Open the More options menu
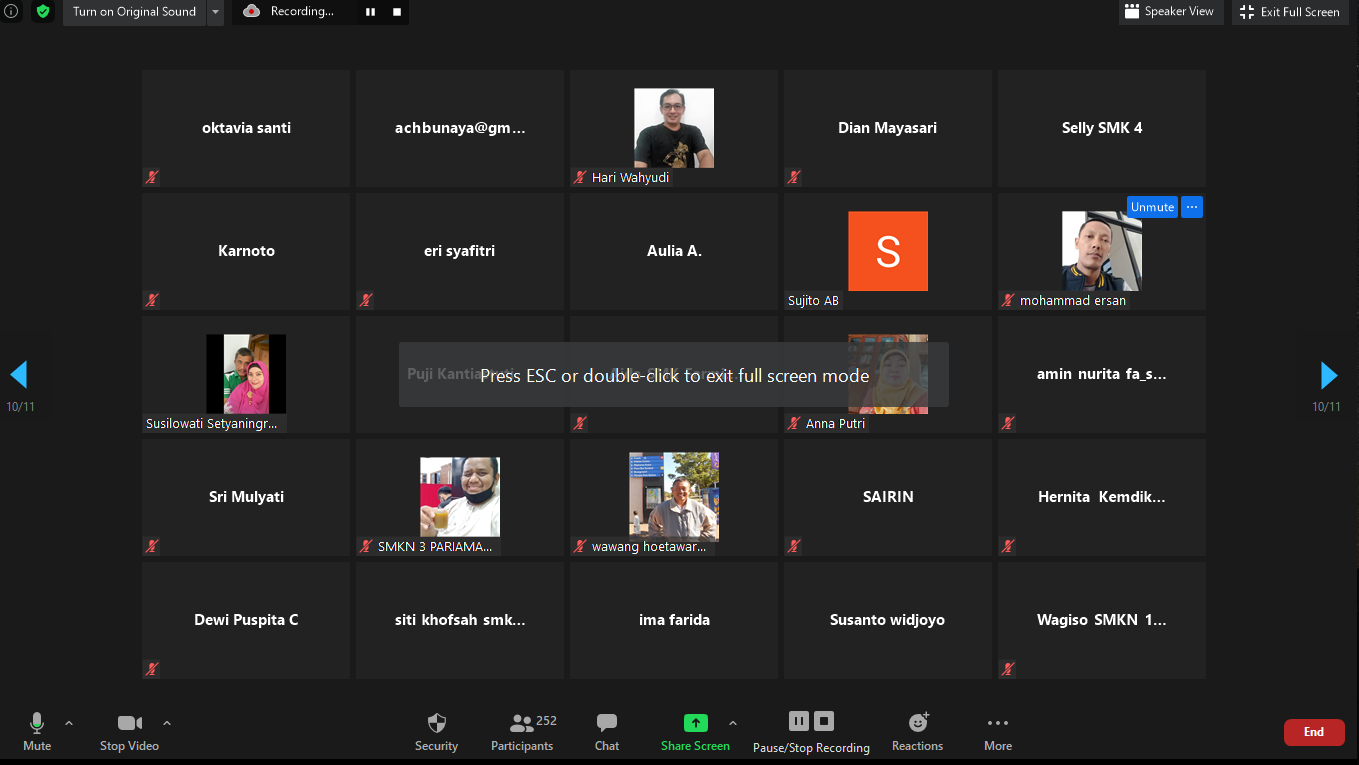 [997, 732]
